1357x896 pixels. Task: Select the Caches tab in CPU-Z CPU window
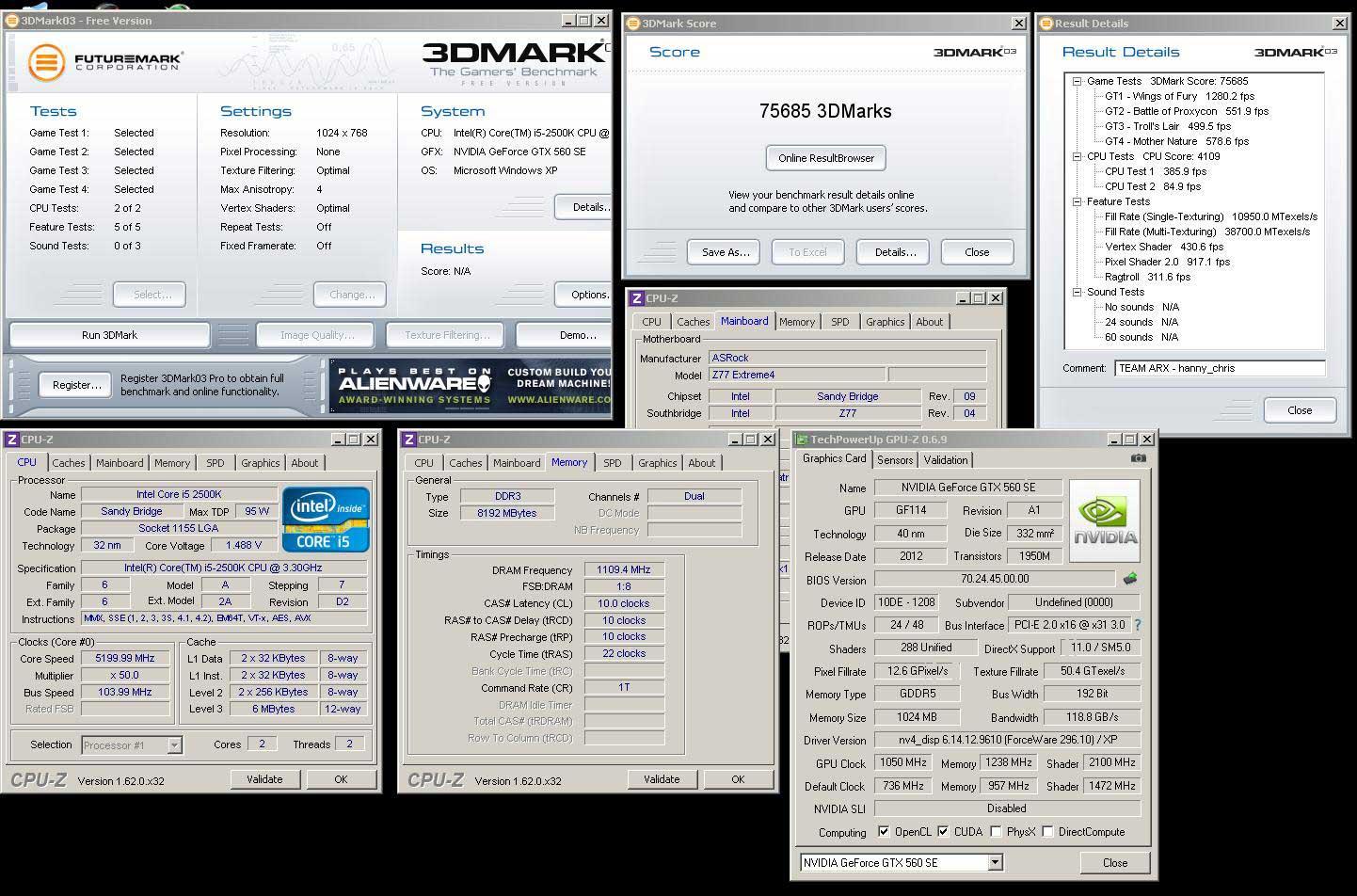coord(69,463)
